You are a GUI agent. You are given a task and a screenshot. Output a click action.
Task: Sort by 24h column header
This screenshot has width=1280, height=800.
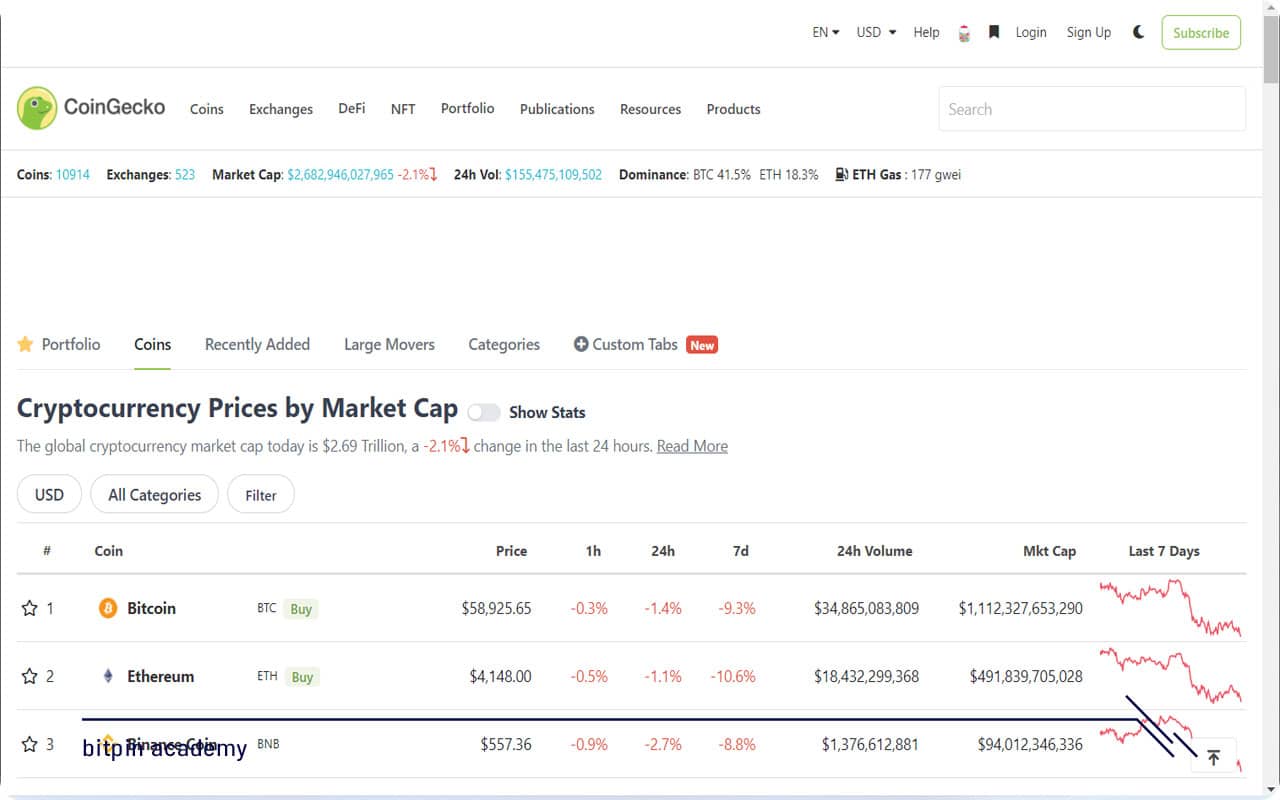pos(663,551)
